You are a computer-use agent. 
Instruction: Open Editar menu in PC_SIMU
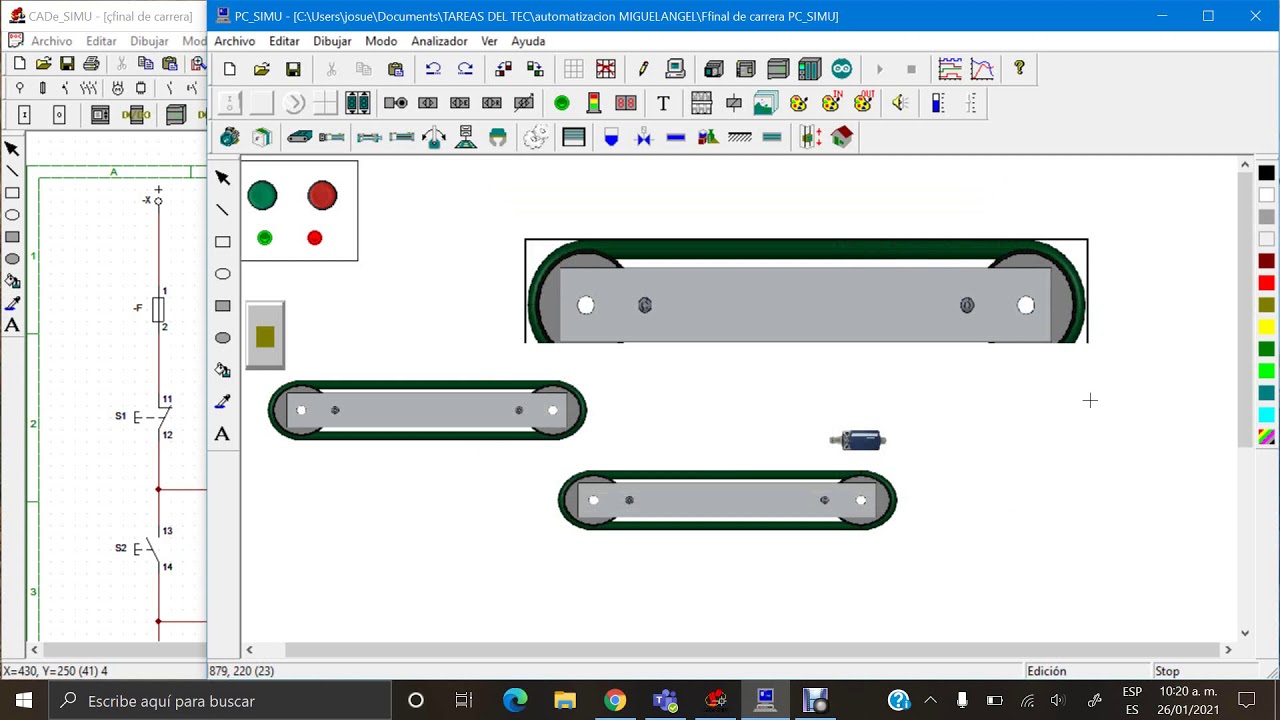(x=284, y=41)
